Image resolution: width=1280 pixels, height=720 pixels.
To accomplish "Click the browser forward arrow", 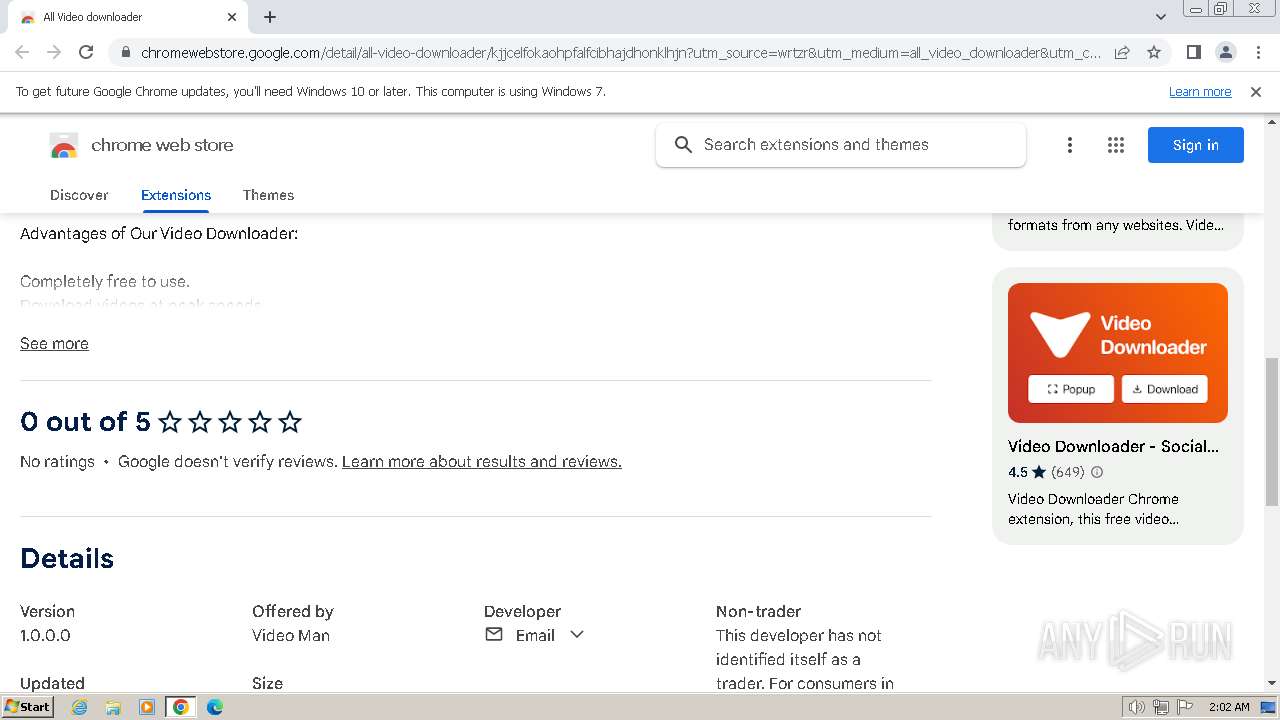I will pyautogui.click(x=54, y=52).
